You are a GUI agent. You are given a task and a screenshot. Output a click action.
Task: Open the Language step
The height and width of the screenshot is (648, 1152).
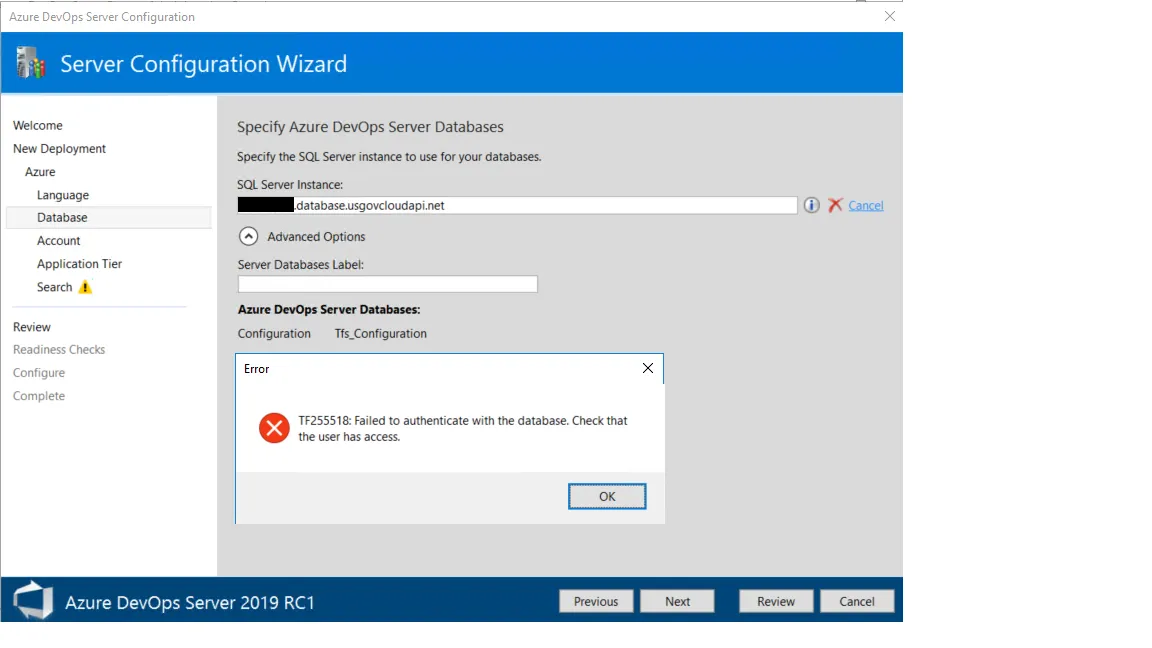tap(63, 195)
